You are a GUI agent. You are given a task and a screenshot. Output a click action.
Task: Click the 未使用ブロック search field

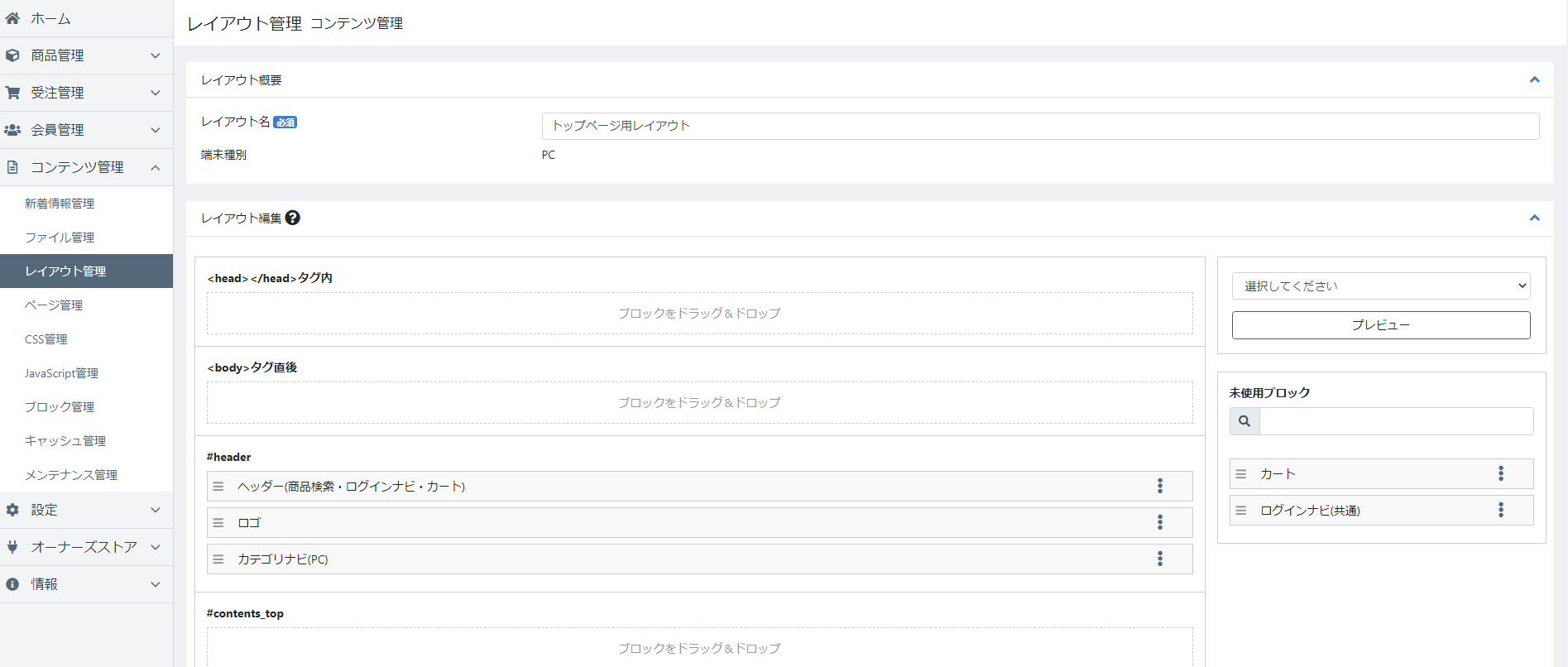coord(1396,421)
